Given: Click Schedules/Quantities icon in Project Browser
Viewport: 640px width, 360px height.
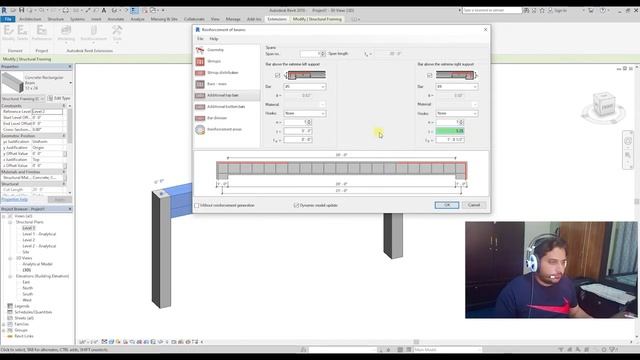Looking at the screenshot, I should point(10,312).
